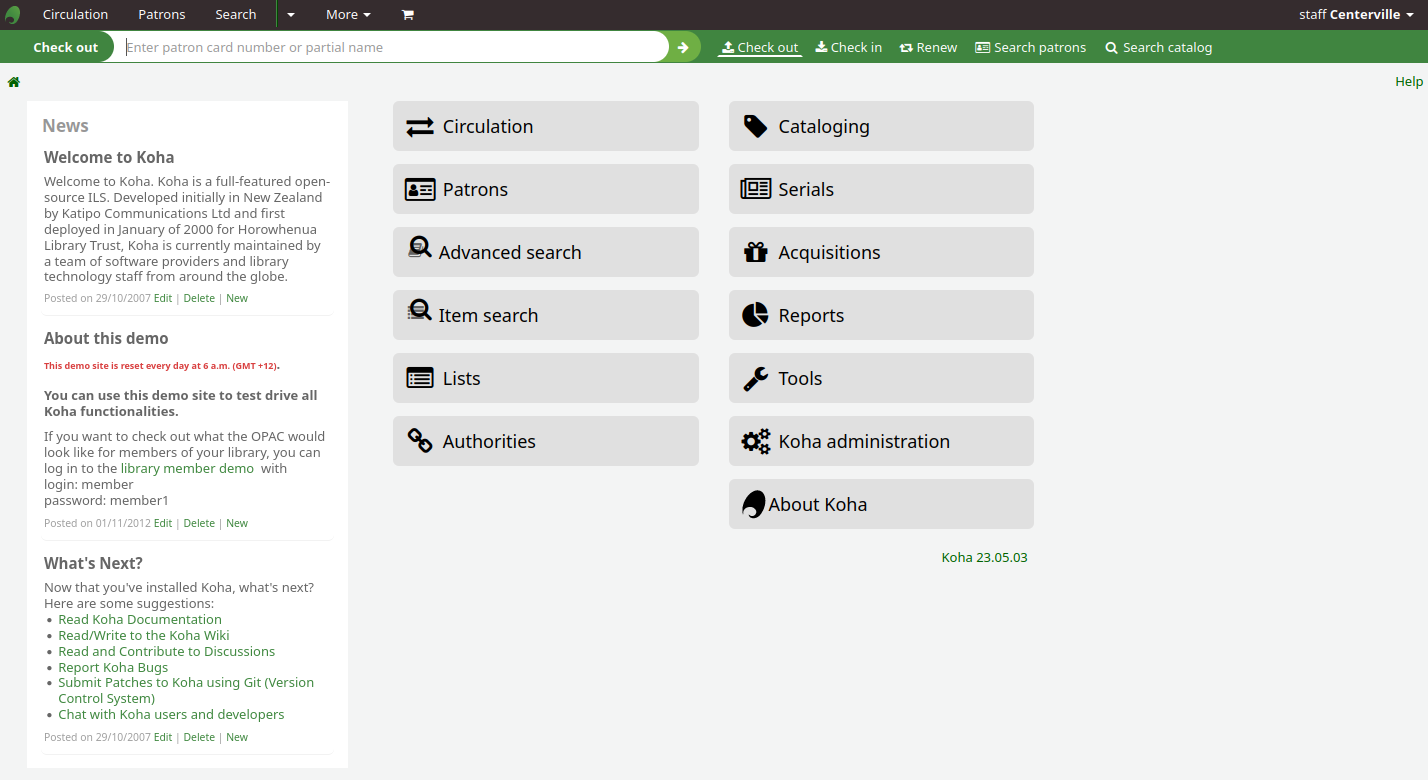This screenshot has width=1428, height=780.
Task: Open the library member demo link
Action: [187, 468]
